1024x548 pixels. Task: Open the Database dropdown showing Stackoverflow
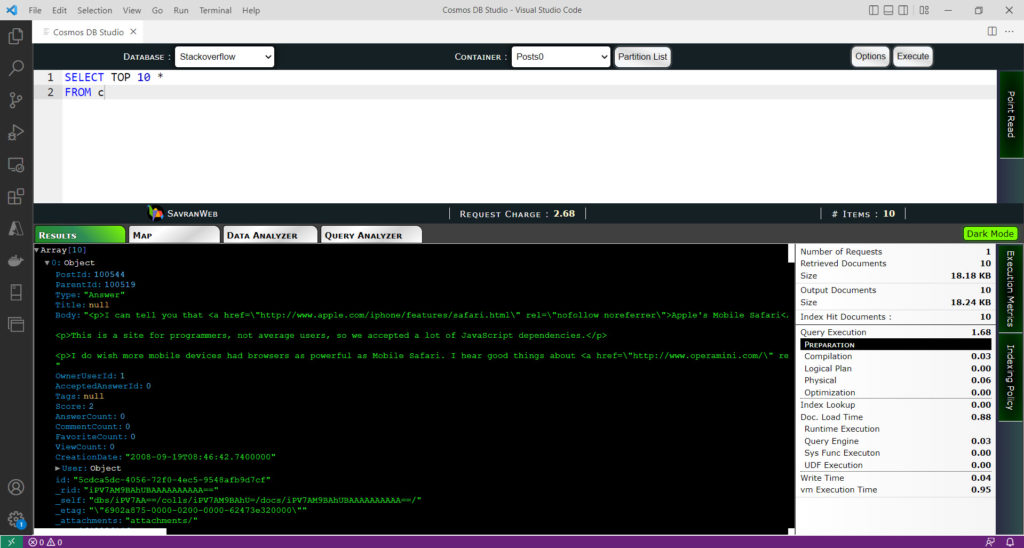tap(224, 57)
